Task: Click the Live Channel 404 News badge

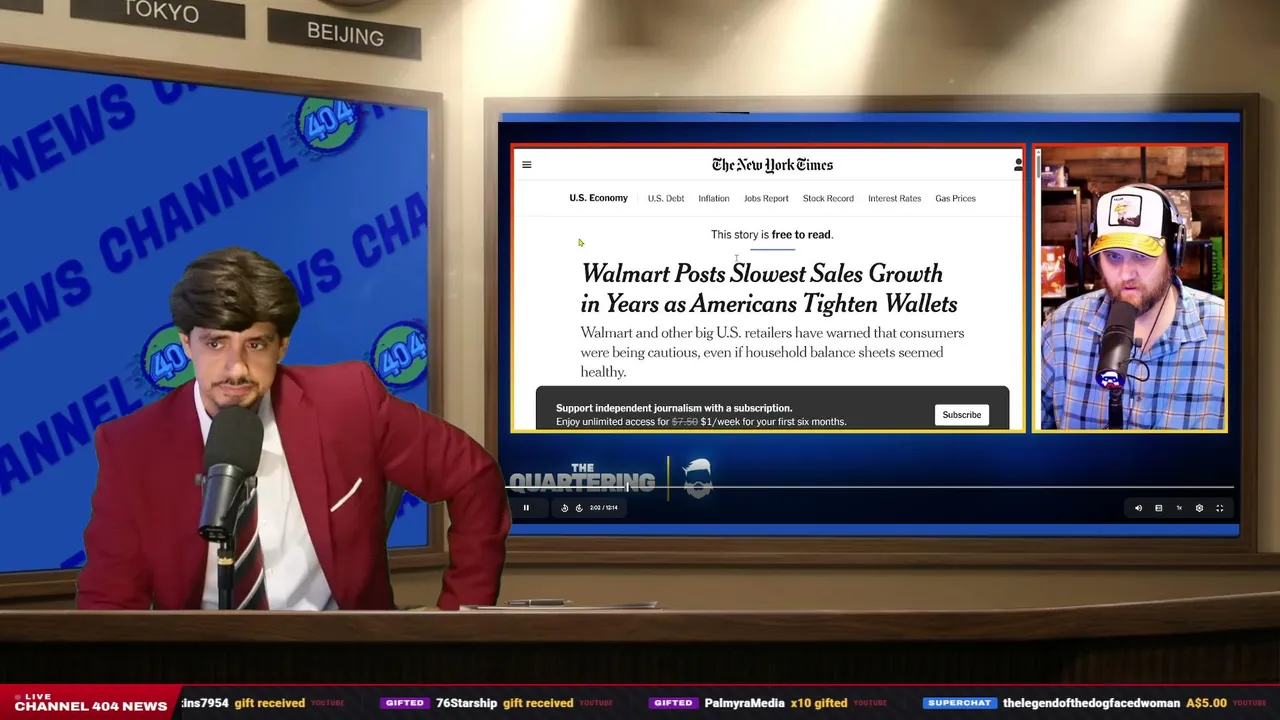Action: click(x=90, y=703)
